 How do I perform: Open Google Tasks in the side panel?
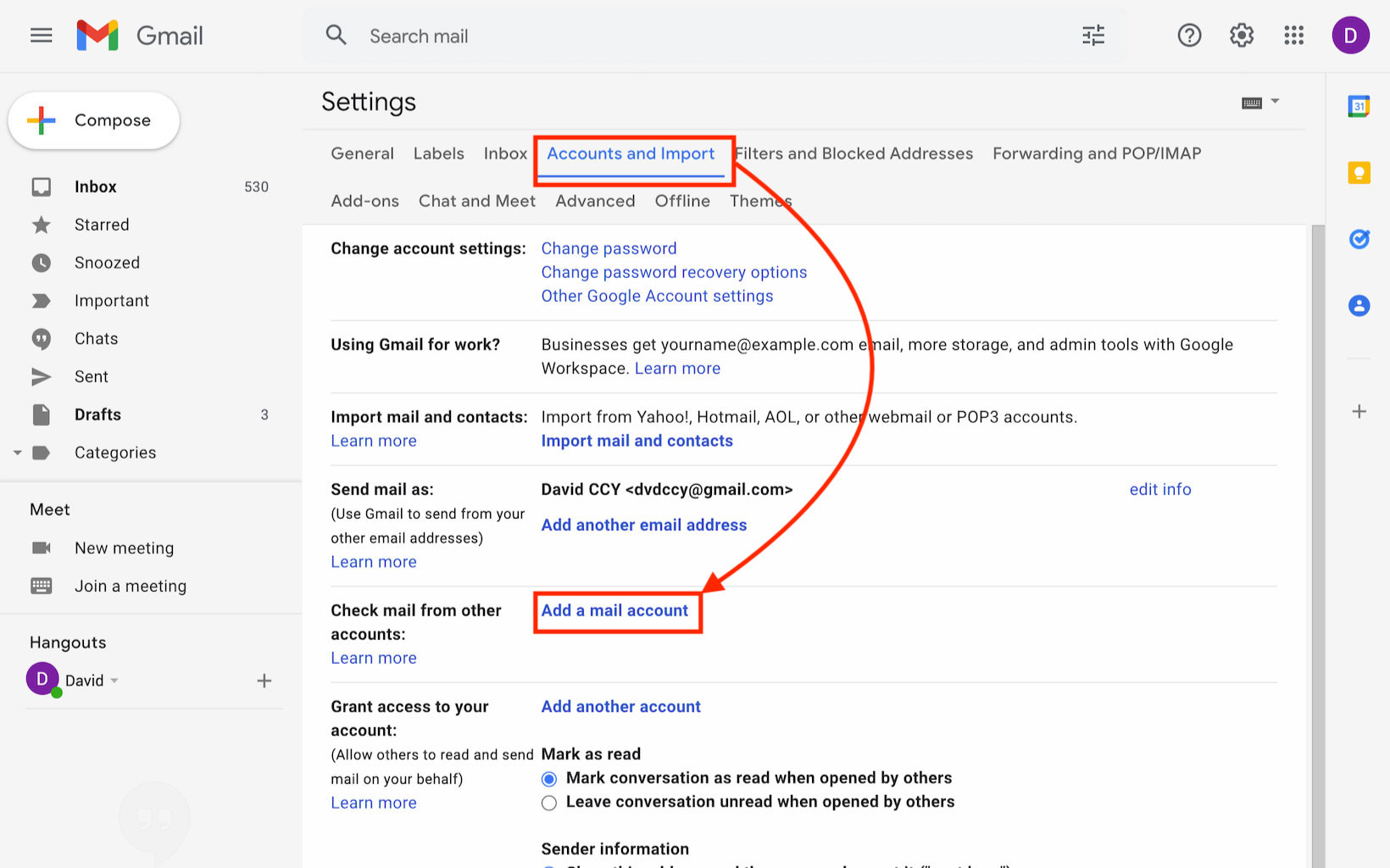point(1359,239)
